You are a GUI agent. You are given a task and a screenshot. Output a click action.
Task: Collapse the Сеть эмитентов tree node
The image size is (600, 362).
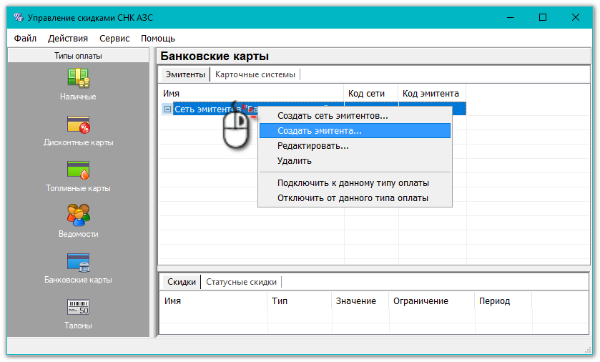(x=167, y=109)
